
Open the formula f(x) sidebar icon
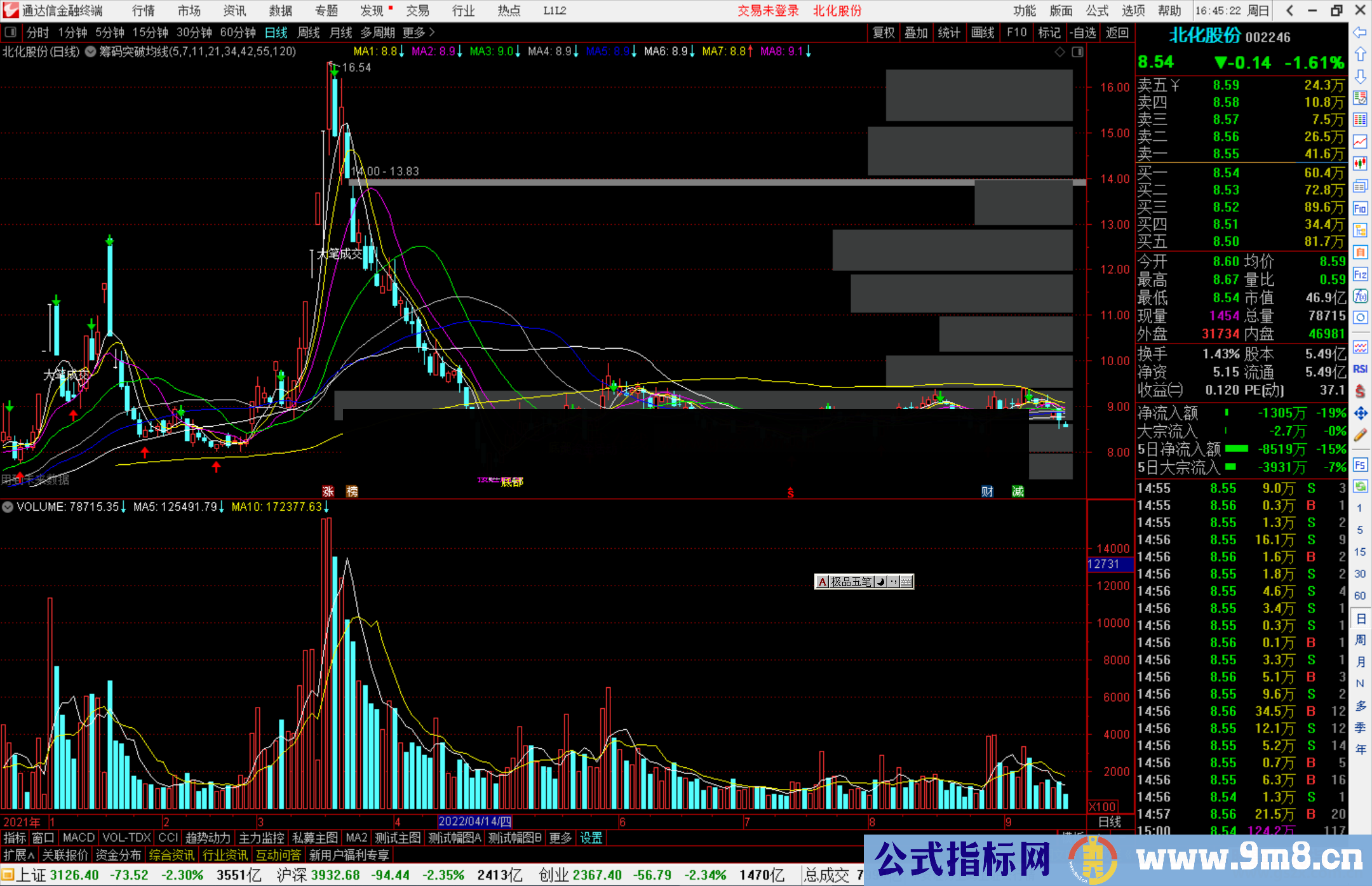(1360, 296)
